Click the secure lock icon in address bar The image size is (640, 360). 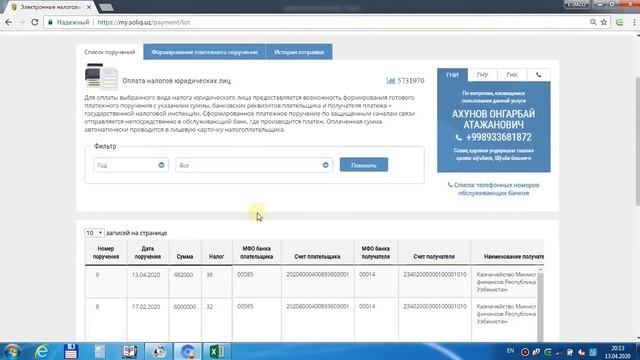pos(50,22)
